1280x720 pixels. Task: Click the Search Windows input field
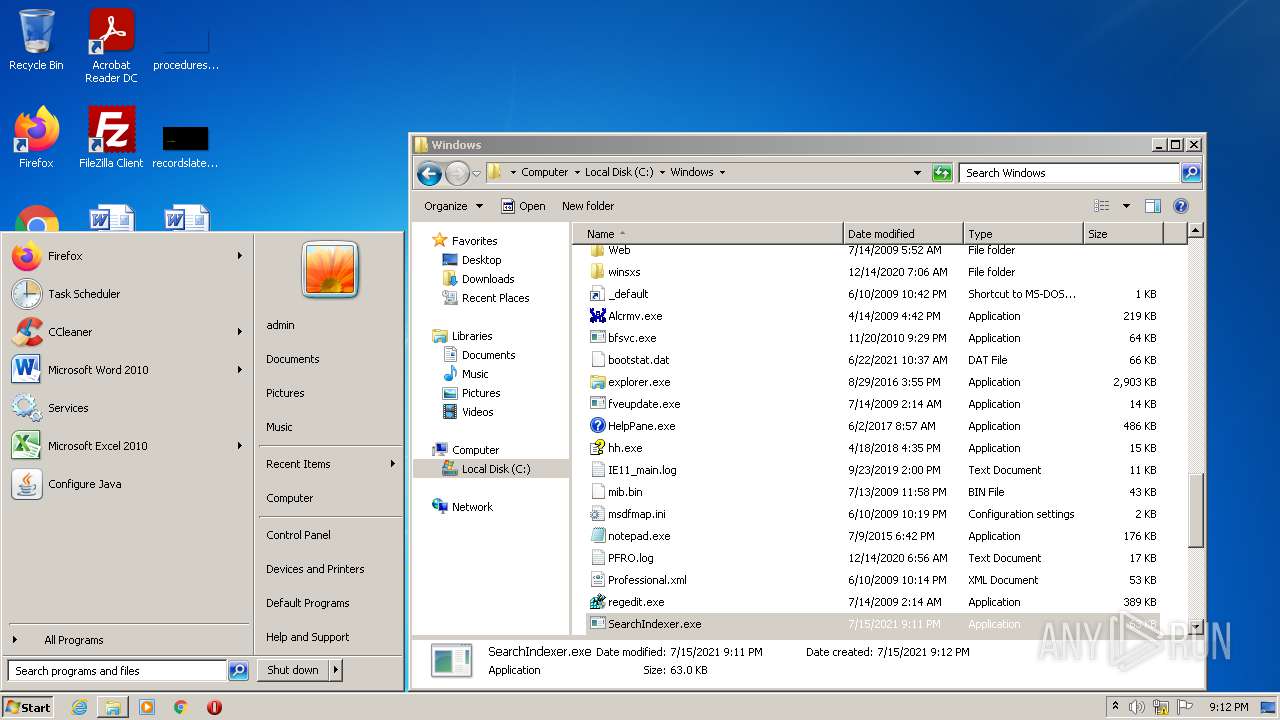tap(1067, 173)
